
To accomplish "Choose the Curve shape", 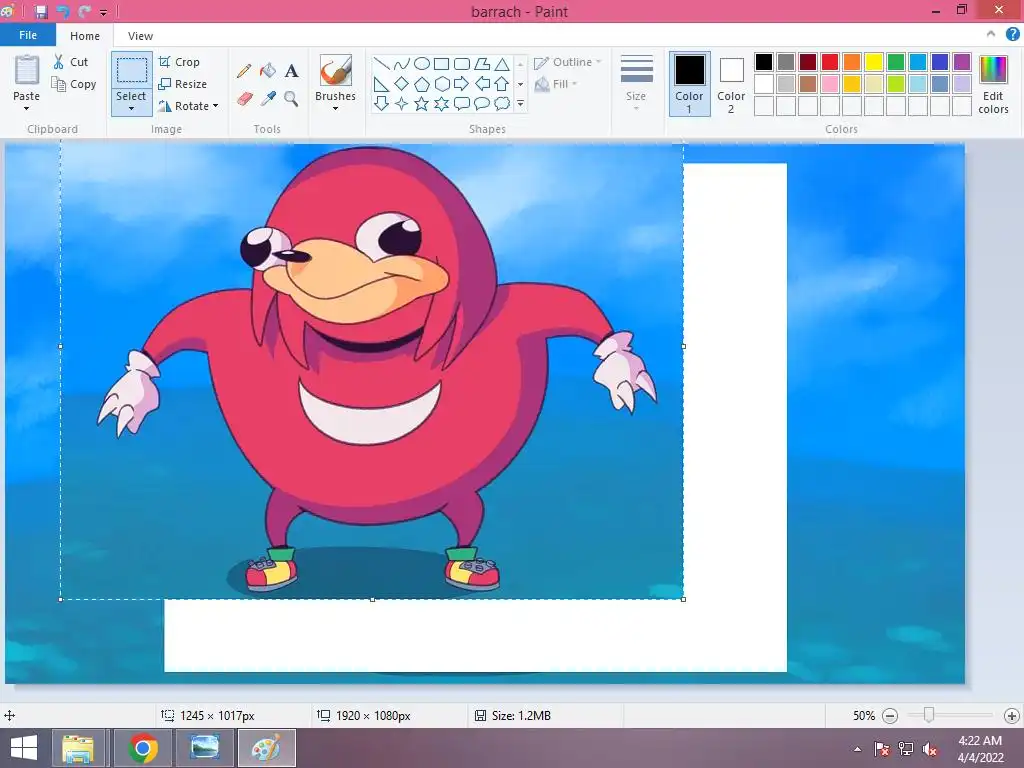I will coord(402,64).
